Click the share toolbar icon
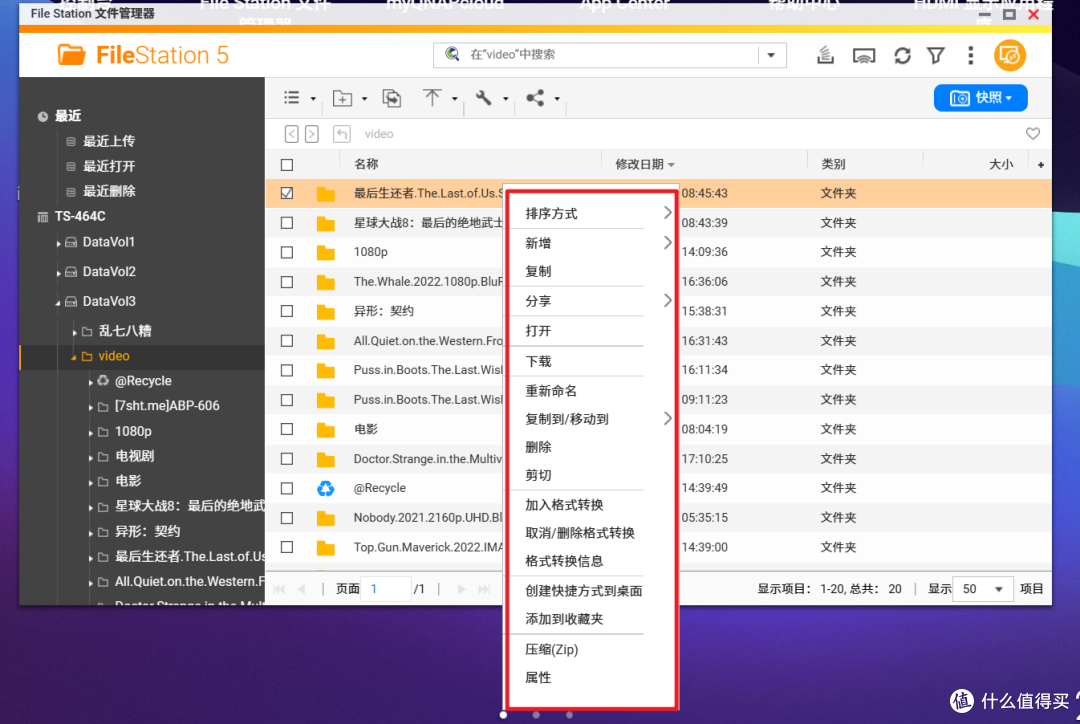This screenshot has height=724, width=1080. click(x=535, y=98)
